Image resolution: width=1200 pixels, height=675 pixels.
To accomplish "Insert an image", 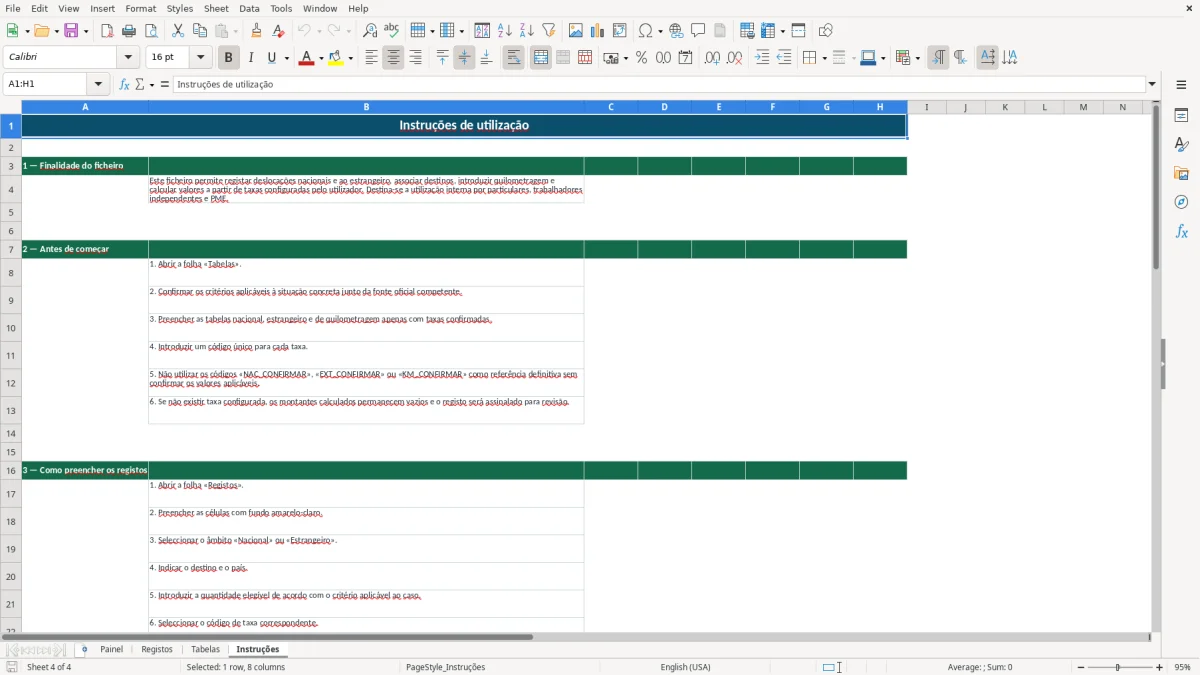I will pos(576,31).
